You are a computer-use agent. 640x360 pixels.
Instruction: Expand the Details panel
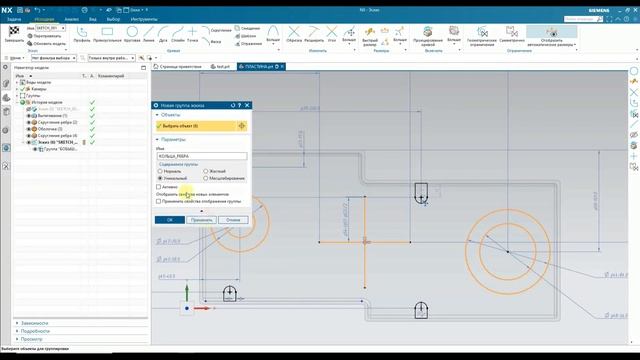(17, 331)
